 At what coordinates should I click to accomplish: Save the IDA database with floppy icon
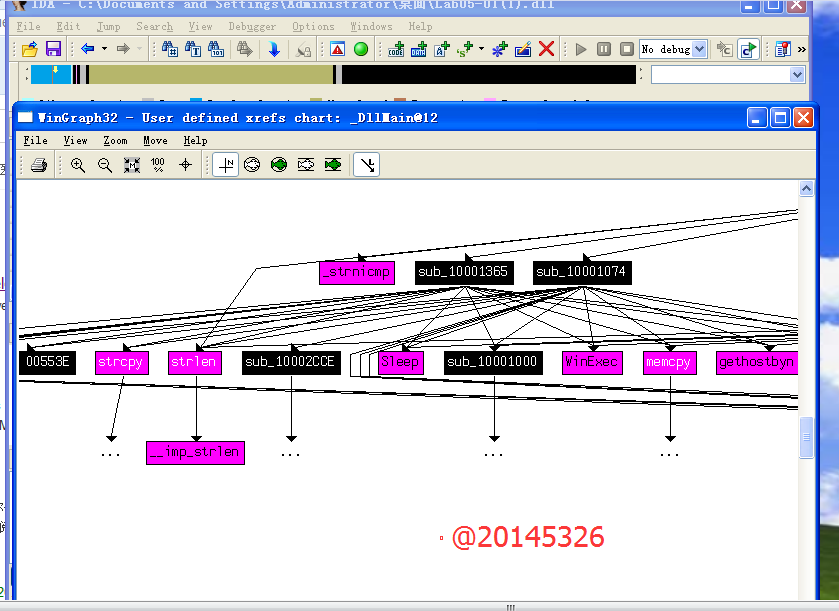[x=53, y=49]
